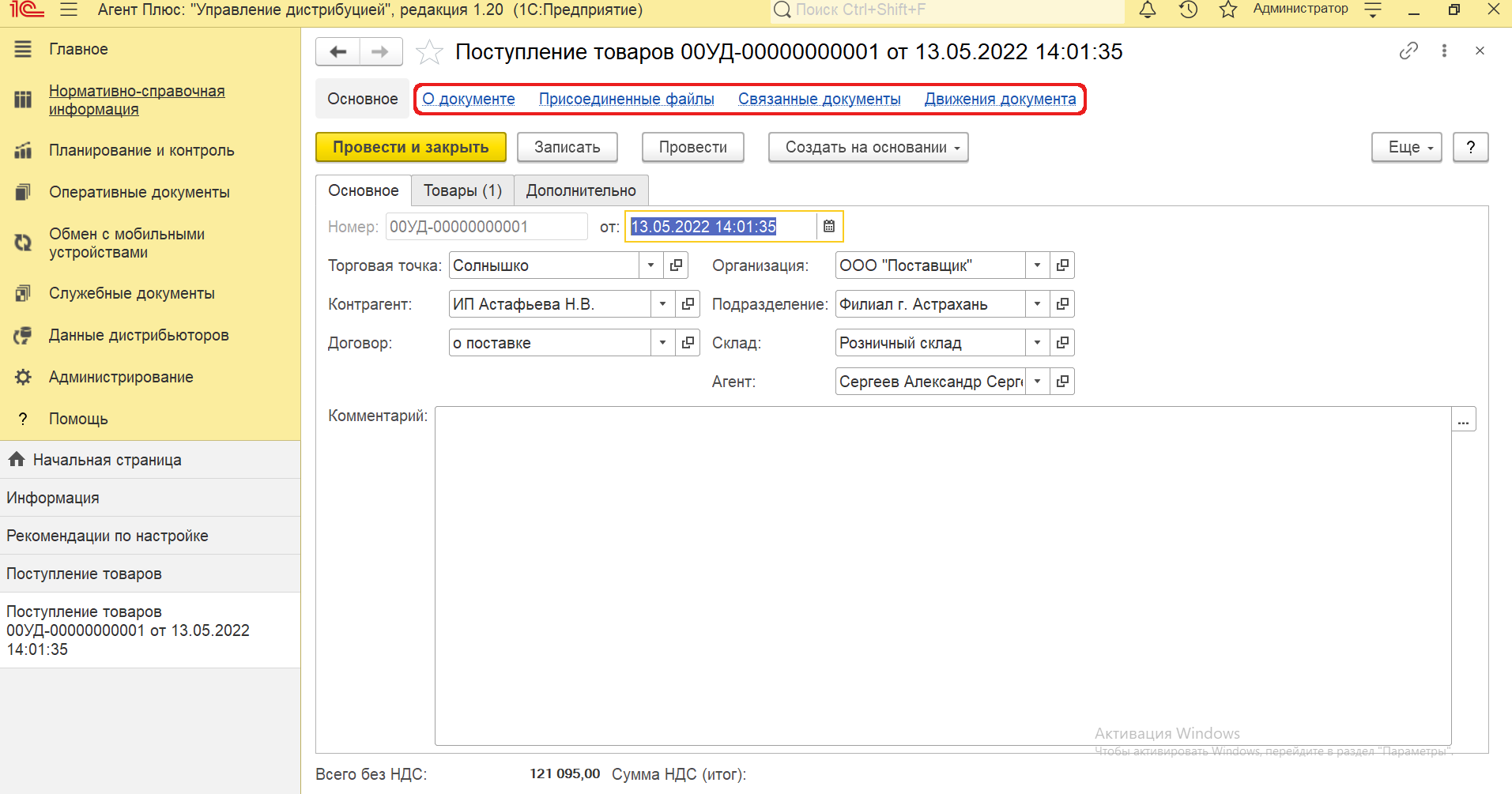Click Главное section icon in sidebar
The image size is (1512, 794).
tap(23, 49)
